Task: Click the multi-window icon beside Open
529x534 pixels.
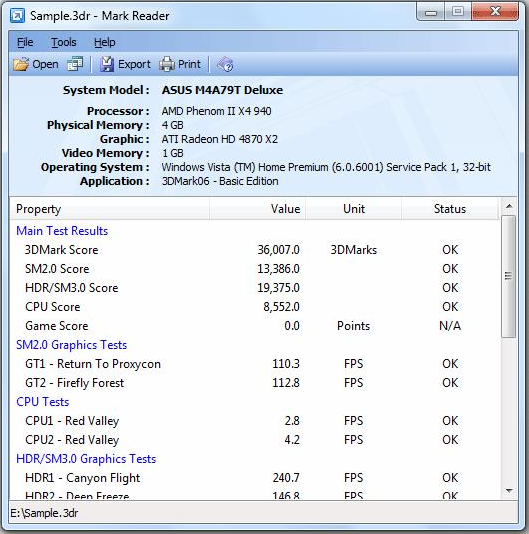Action: [x=75, y=64]
